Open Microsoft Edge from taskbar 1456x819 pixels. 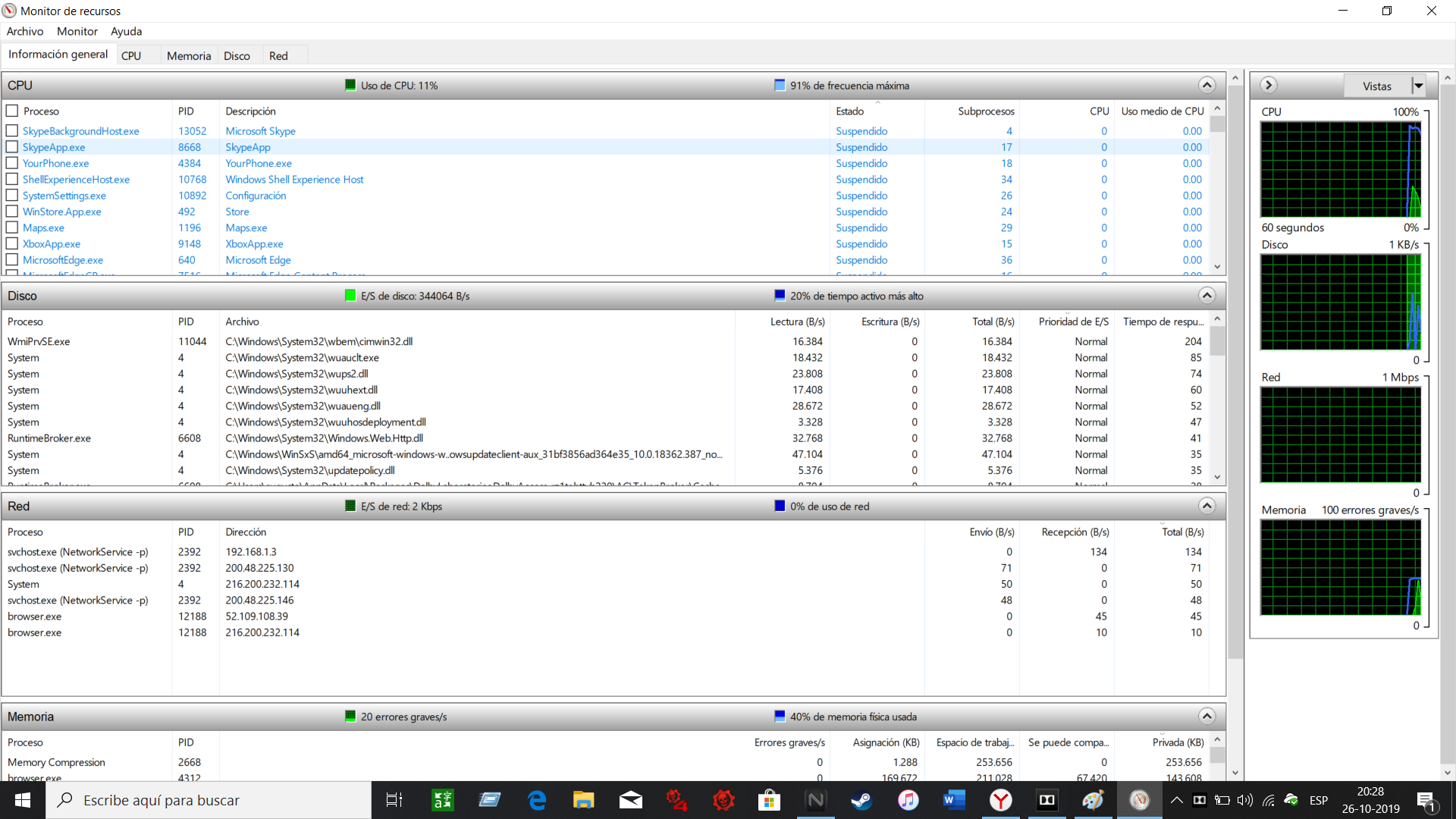pos(537,800)
